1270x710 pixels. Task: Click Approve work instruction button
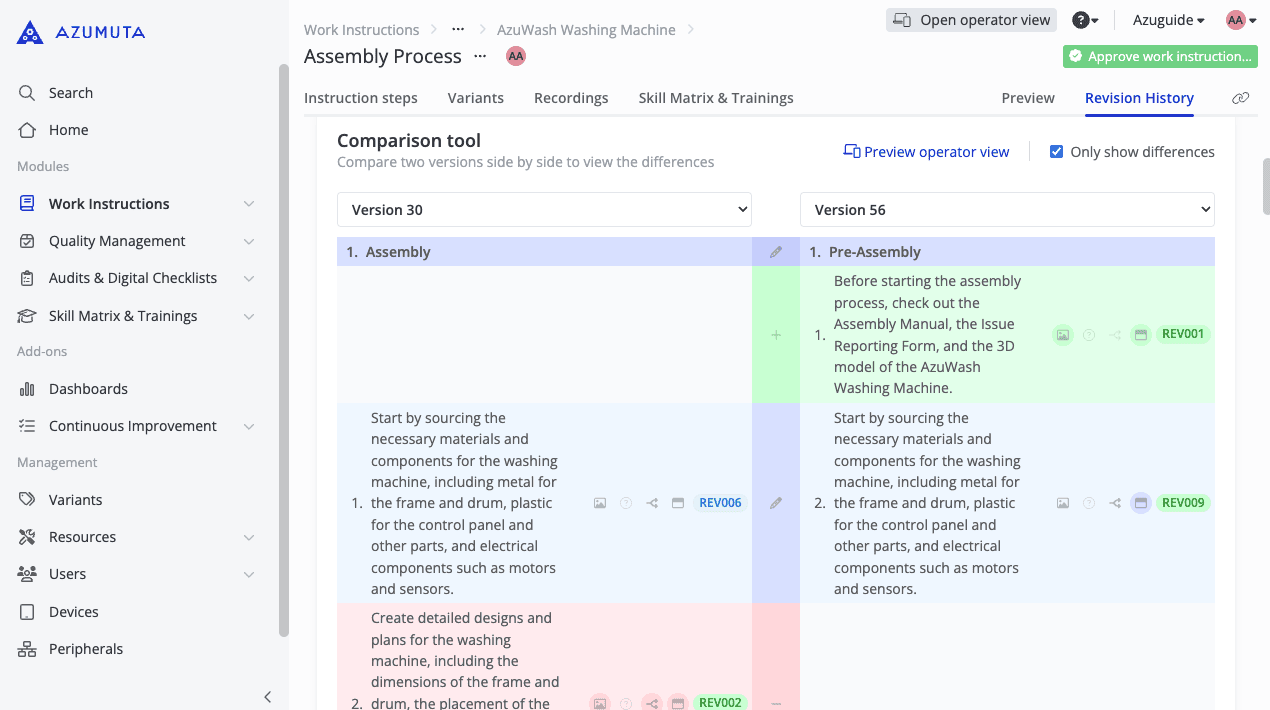click(1160, 57)
